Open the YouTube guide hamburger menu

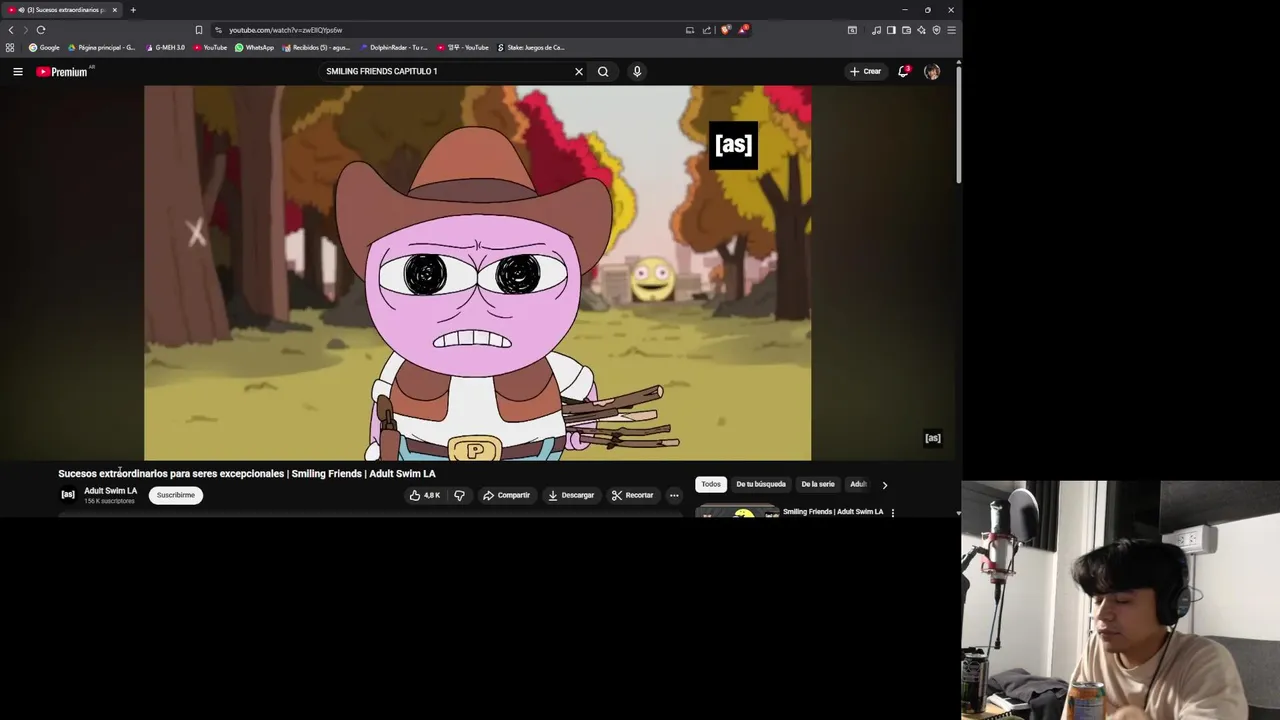pyautogui.click(x=17, y=71)
